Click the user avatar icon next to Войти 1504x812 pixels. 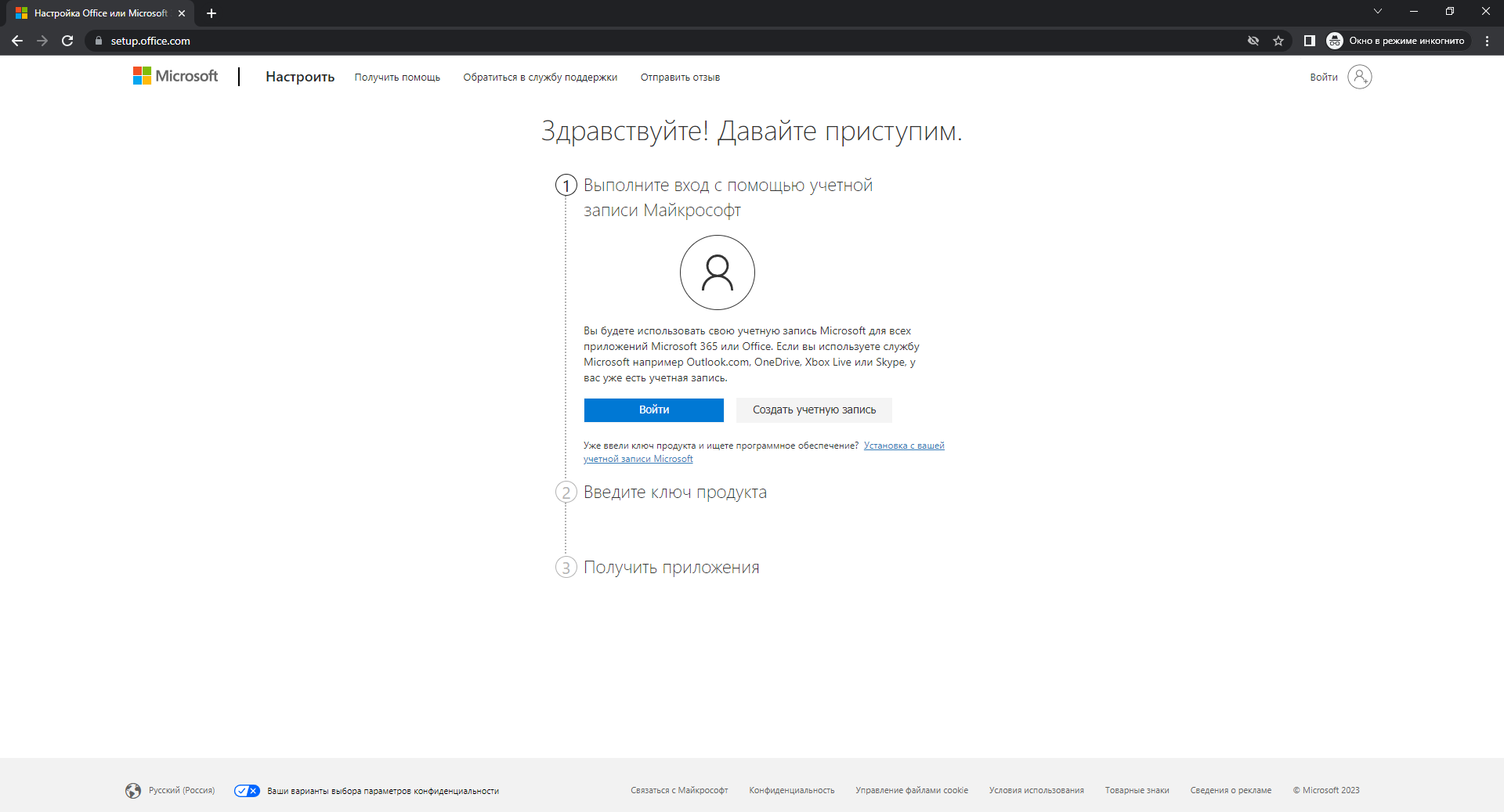[x=1359, y=77]
